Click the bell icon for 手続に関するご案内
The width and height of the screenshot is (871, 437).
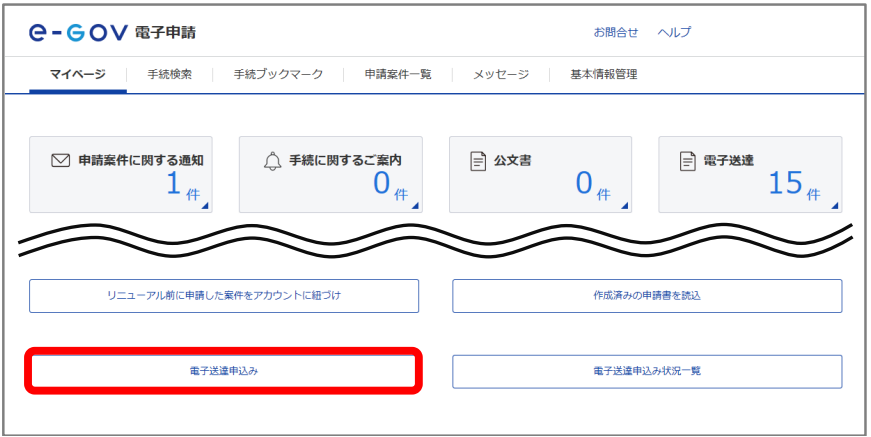(272, 161)
